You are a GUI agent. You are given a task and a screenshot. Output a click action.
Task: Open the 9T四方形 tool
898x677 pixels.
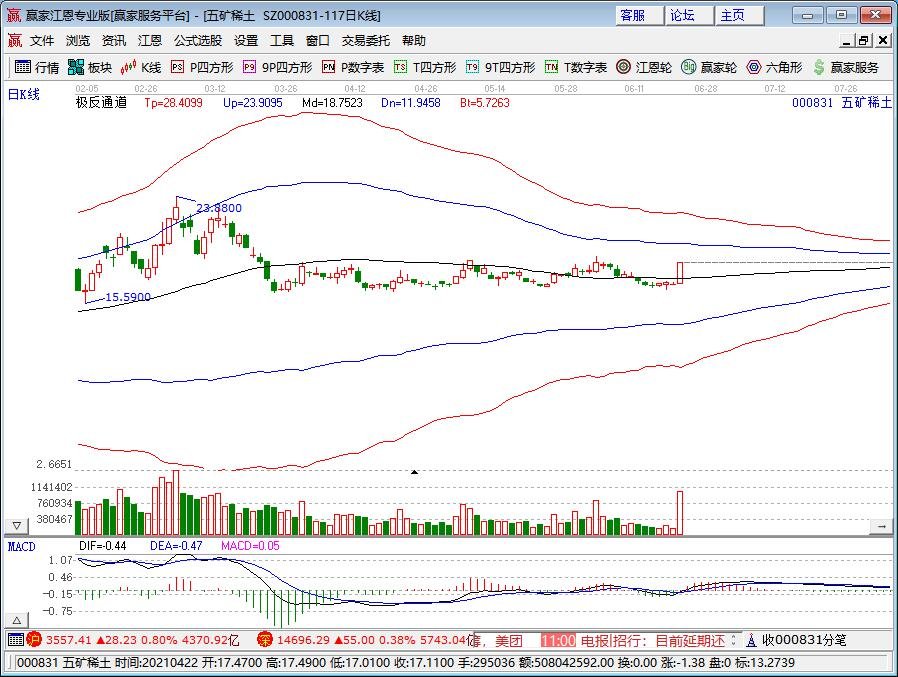[501, 68]
